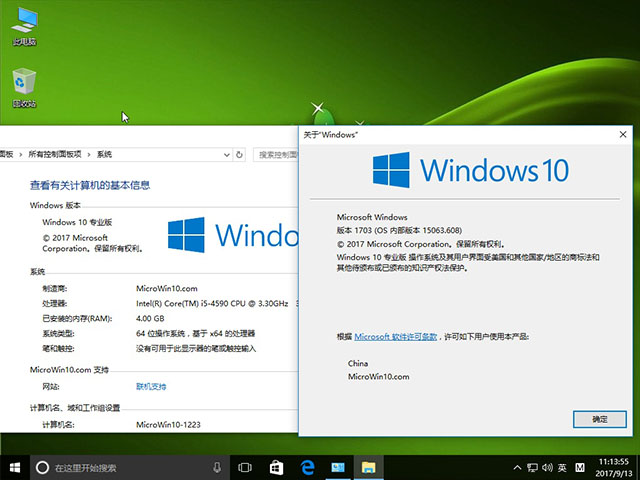Launch Microsoft Store from taskbar

point(276,467)
